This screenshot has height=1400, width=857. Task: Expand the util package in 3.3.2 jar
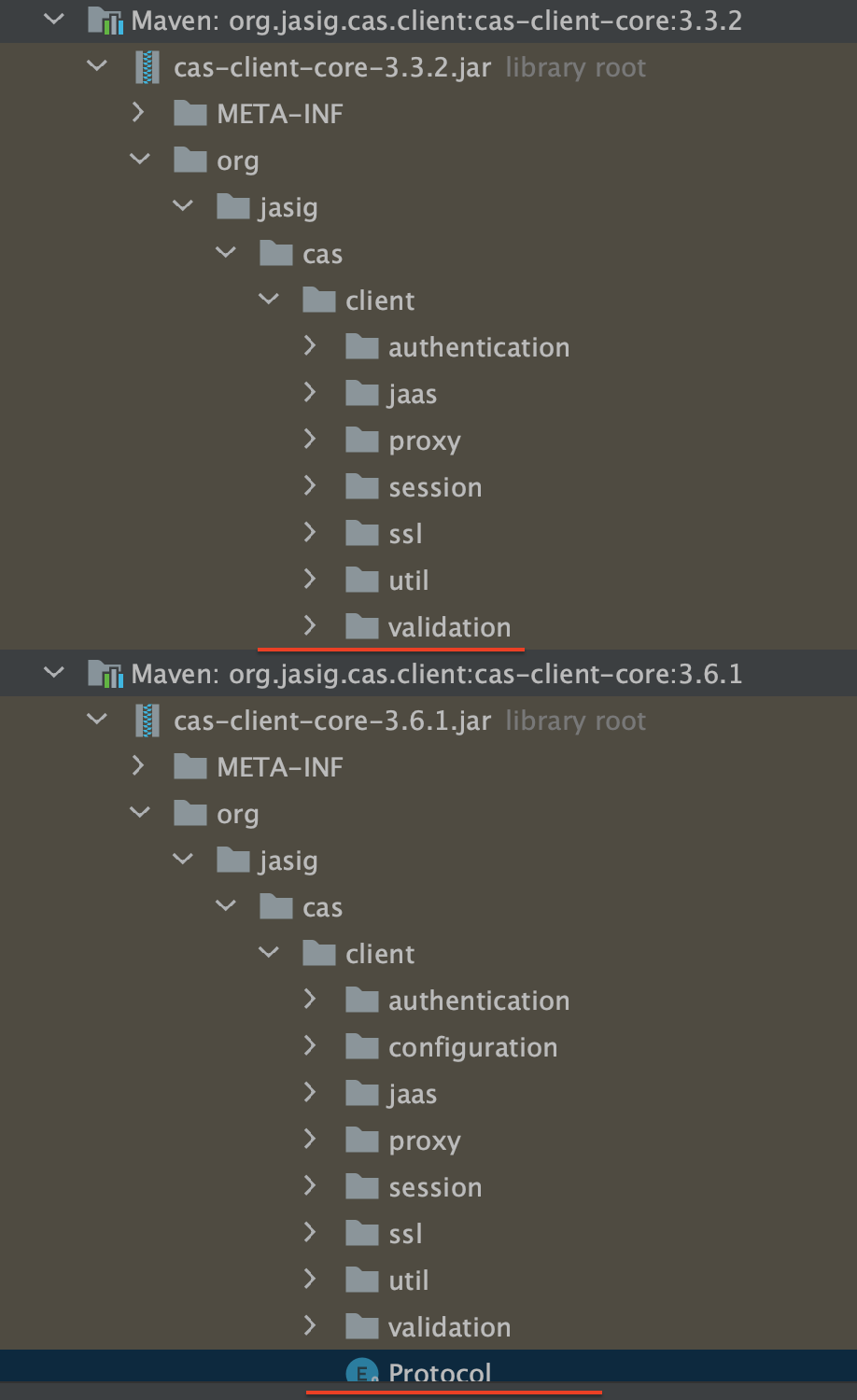click(311, 580)
